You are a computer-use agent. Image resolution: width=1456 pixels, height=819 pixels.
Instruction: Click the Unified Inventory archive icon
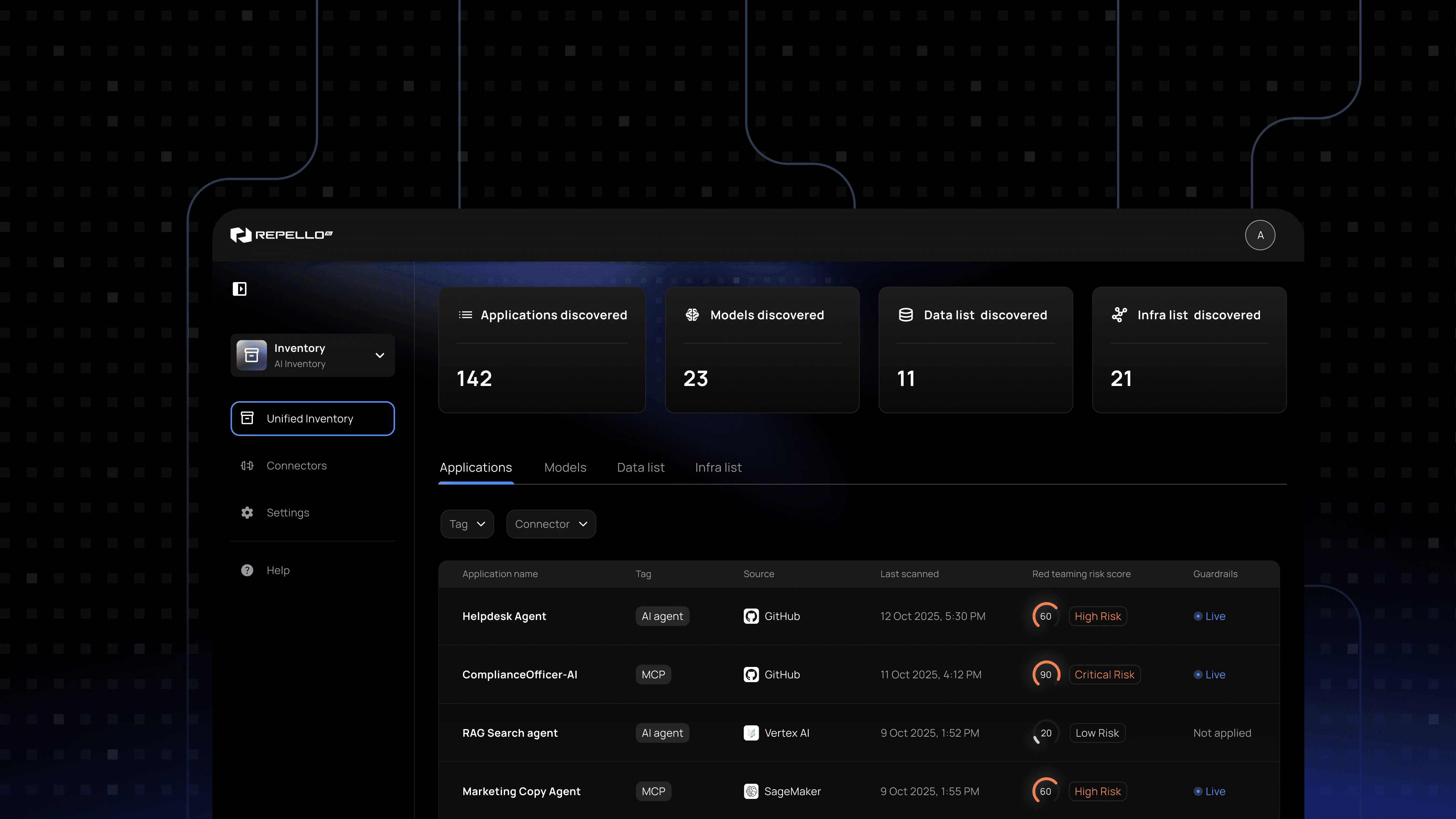pyautogui.click(x=247, y=418)
